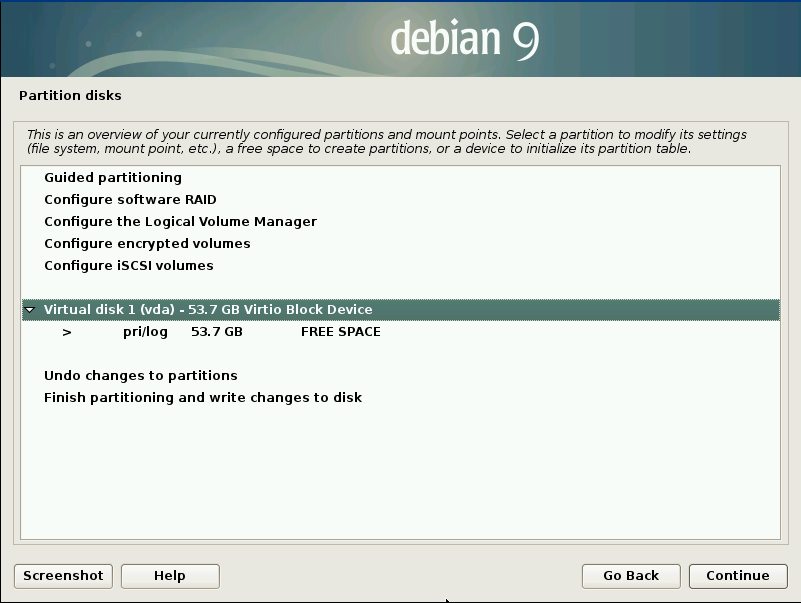Select Configure iSCSI volumes
Viewport: 801px width, 603px height.
[x=129, y=266]
